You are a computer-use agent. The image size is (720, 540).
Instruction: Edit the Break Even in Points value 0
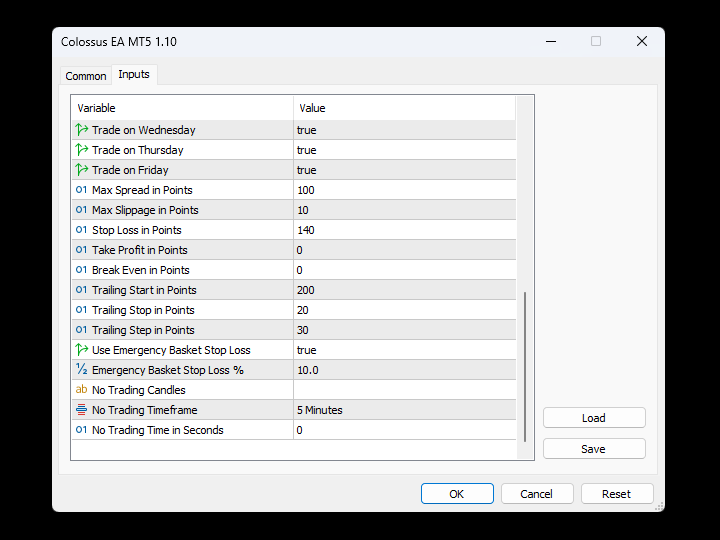click(x=405, y=270)
